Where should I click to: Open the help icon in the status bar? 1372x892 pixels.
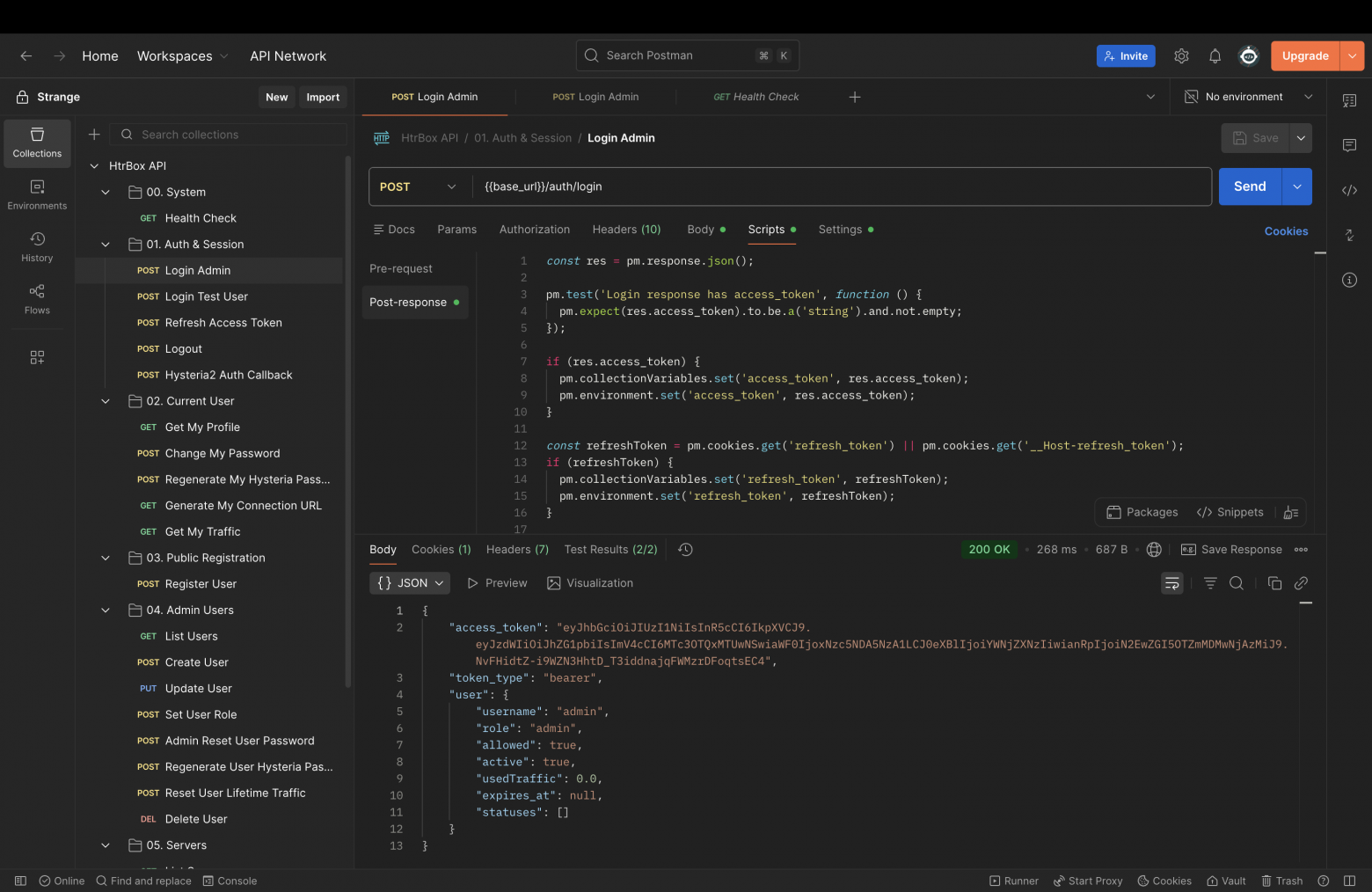(x=1323, y=881)
